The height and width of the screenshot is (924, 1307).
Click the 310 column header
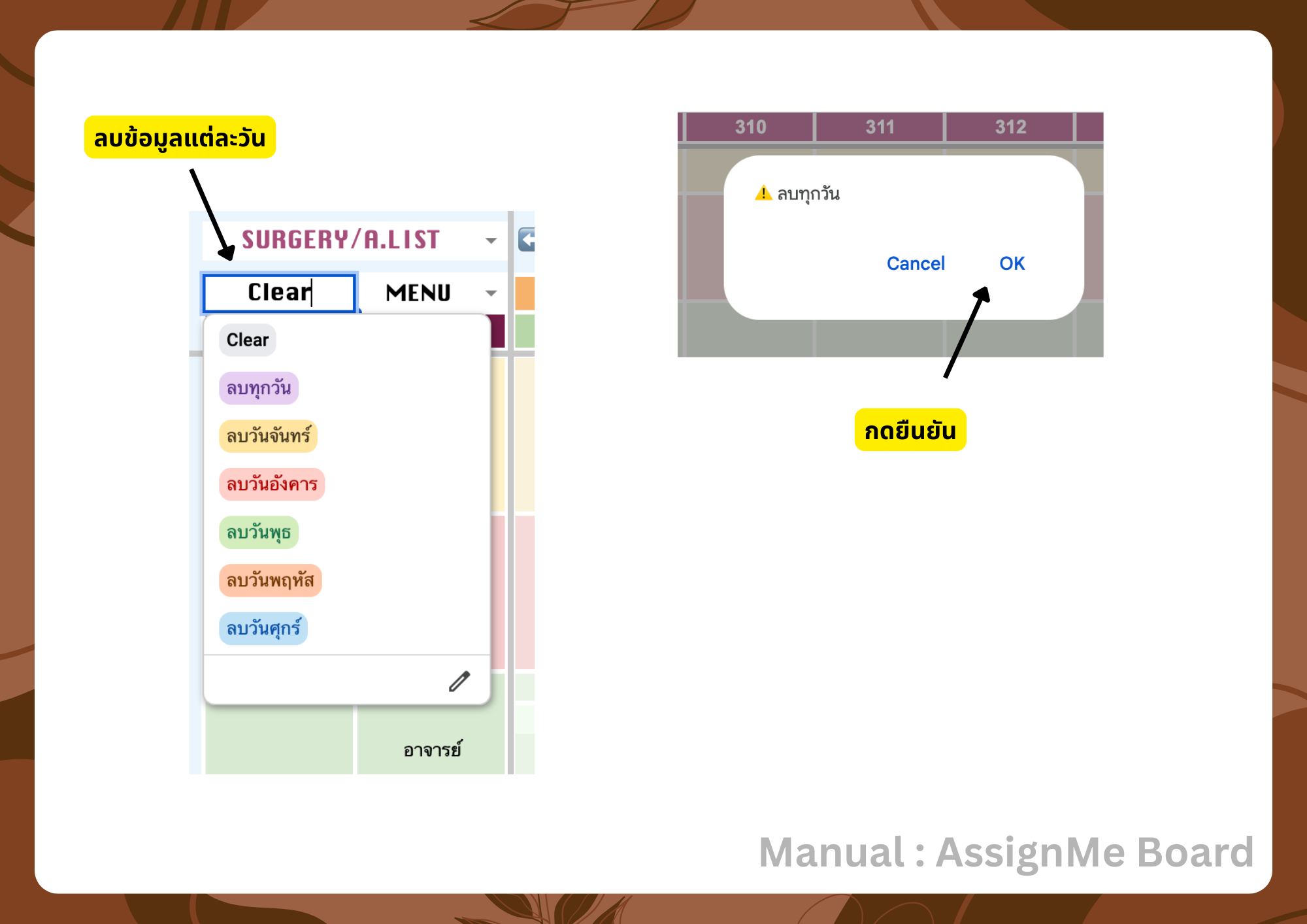(x=750, y=127)
